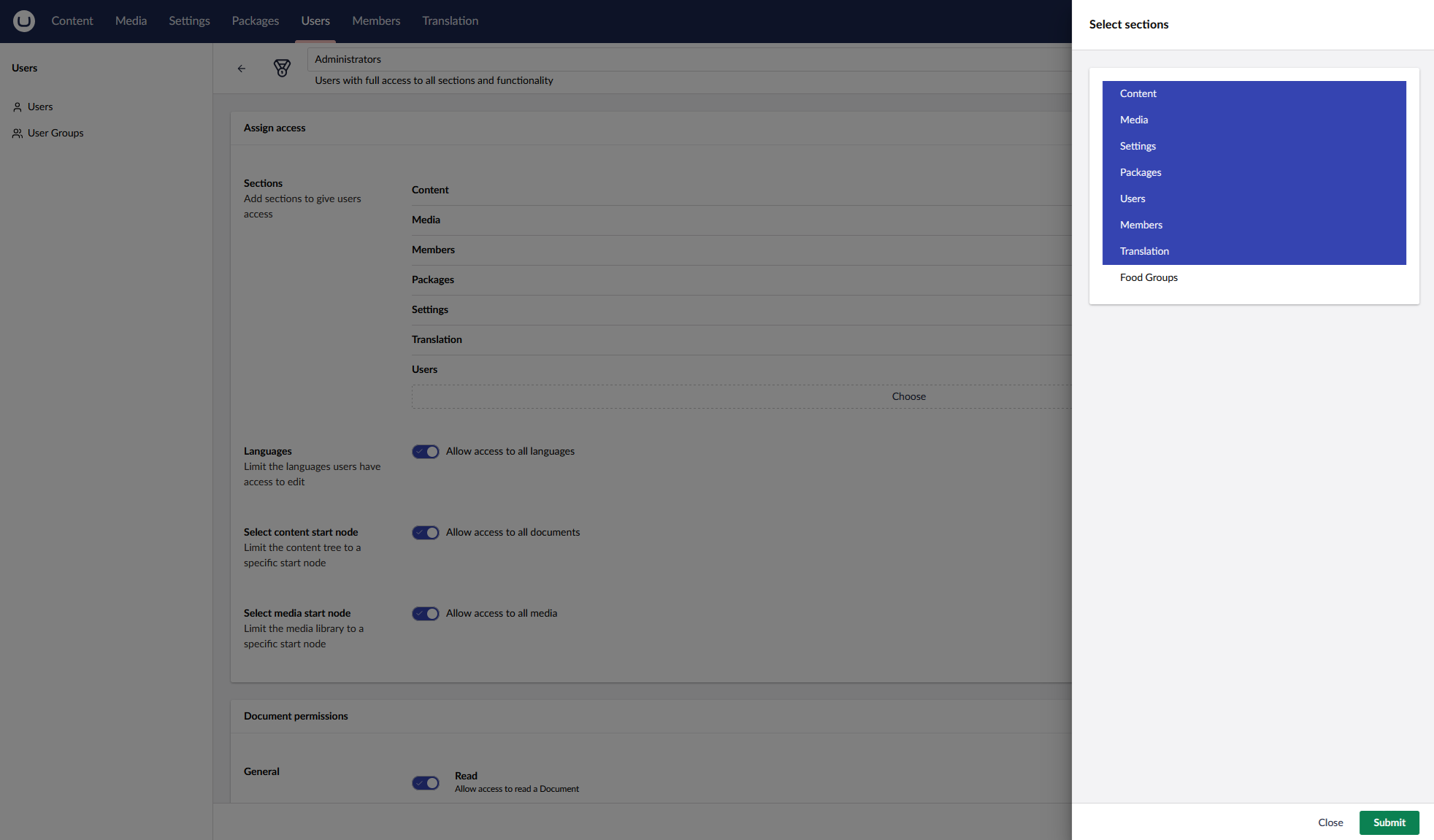Open the Media section tab
This screenshot has height=840, width=1434.
click(x=131, y=21)
